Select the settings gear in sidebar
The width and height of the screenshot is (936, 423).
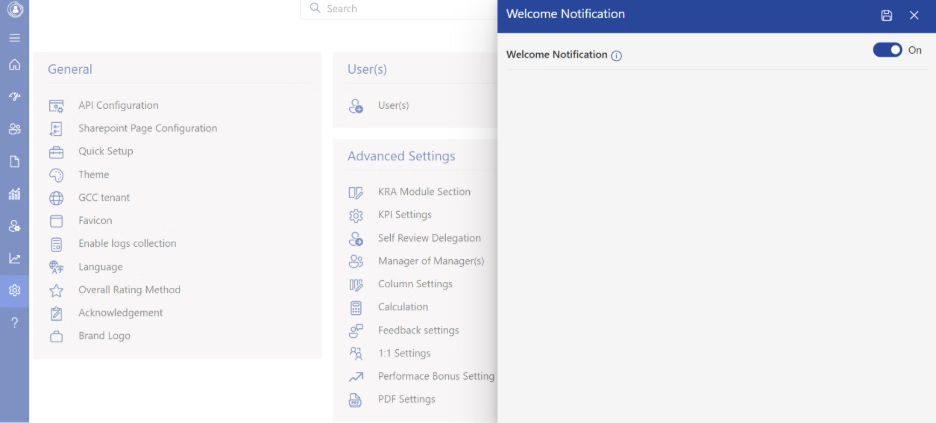[14, 290]
